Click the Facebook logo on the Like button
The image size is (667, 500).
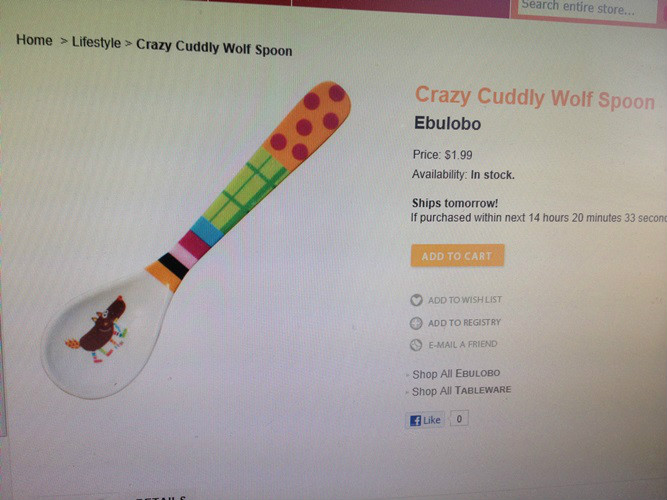415,420
